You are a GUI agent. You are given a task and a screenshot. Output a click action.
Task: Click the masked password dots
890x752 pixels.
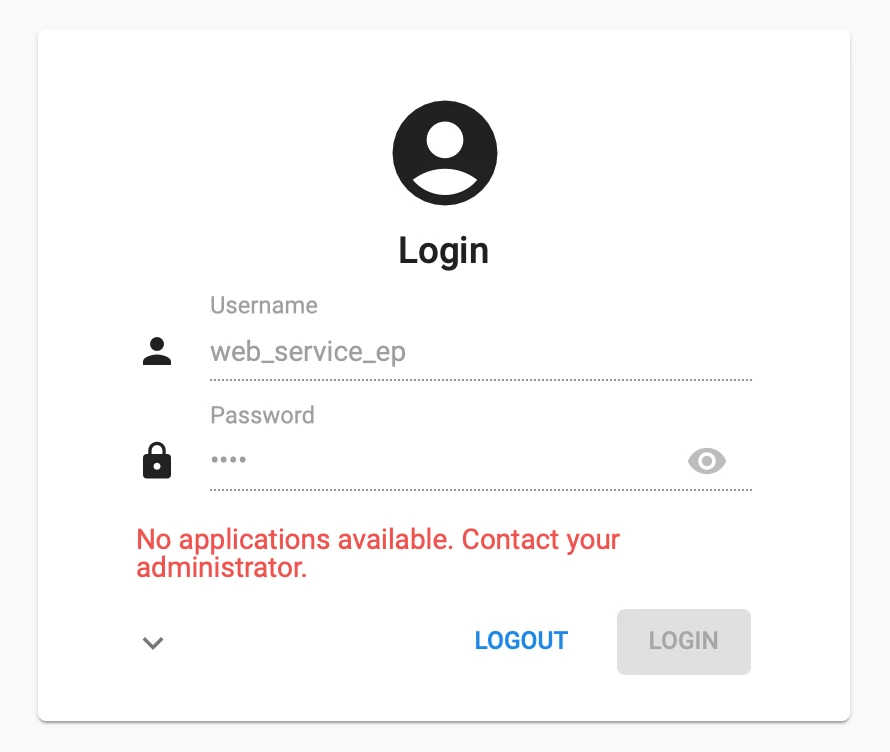coord(228,460)
